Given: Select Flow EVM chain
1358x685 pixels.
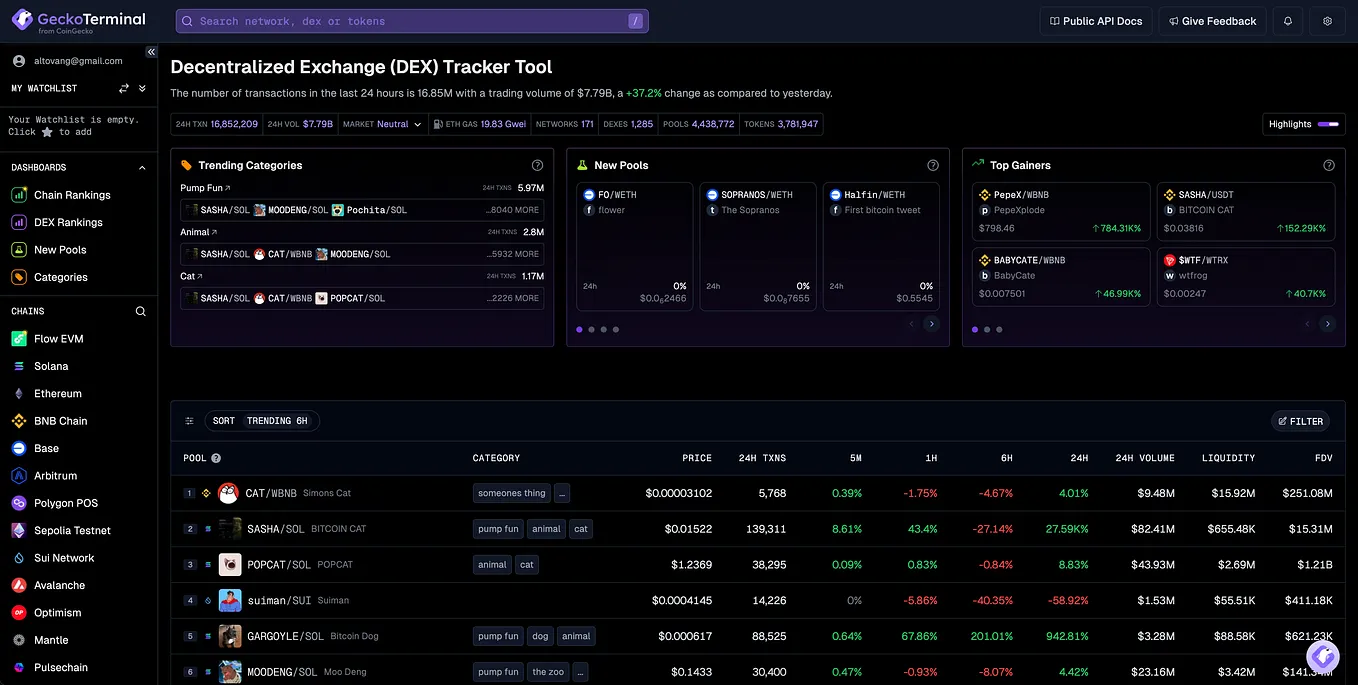Looking at the screenshot, I should (59, 339).
